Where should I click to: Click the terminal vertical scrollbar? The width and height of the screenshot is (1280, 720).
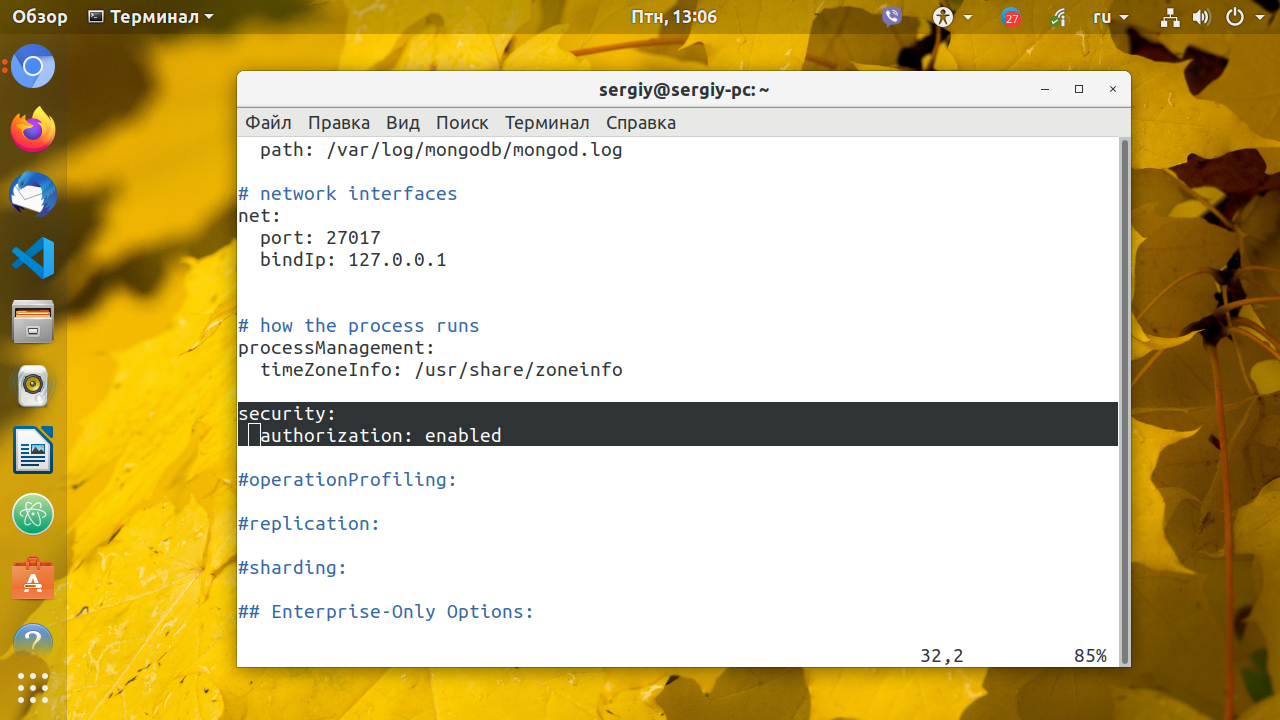(x=1124, y=400)
